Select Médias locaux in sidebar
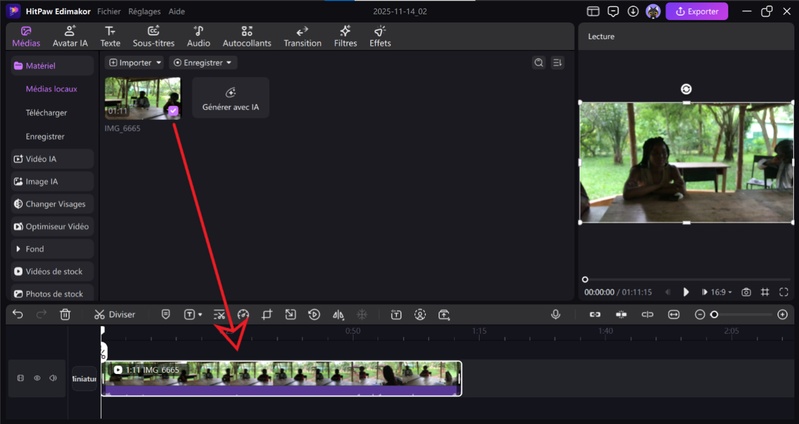The width and height of the screenshot is (799, 424). (x=51, y=89)
